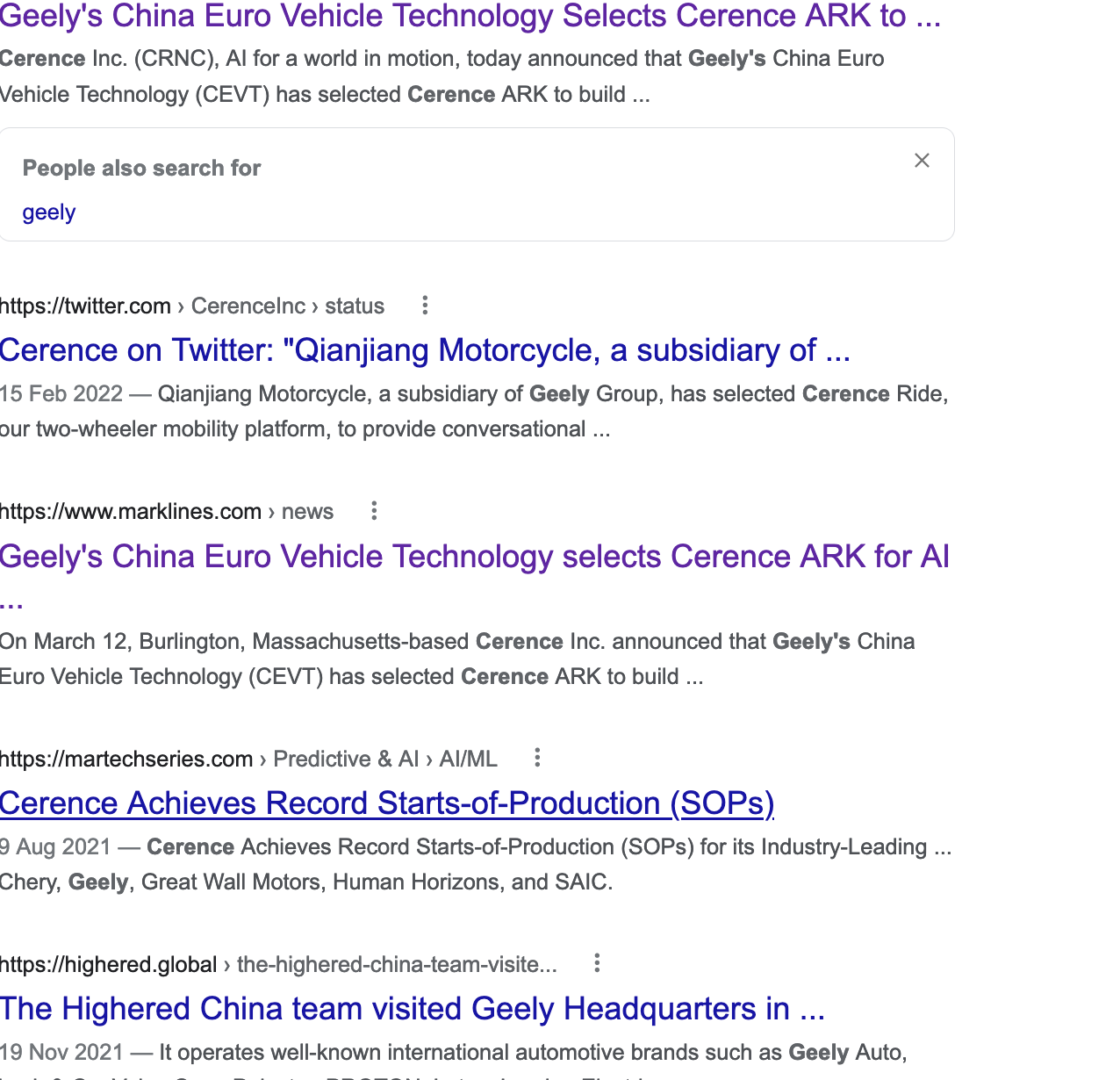Open options menu for twitter.com result
This screenshot has height=1080, width=1120.
coord(425,306)
